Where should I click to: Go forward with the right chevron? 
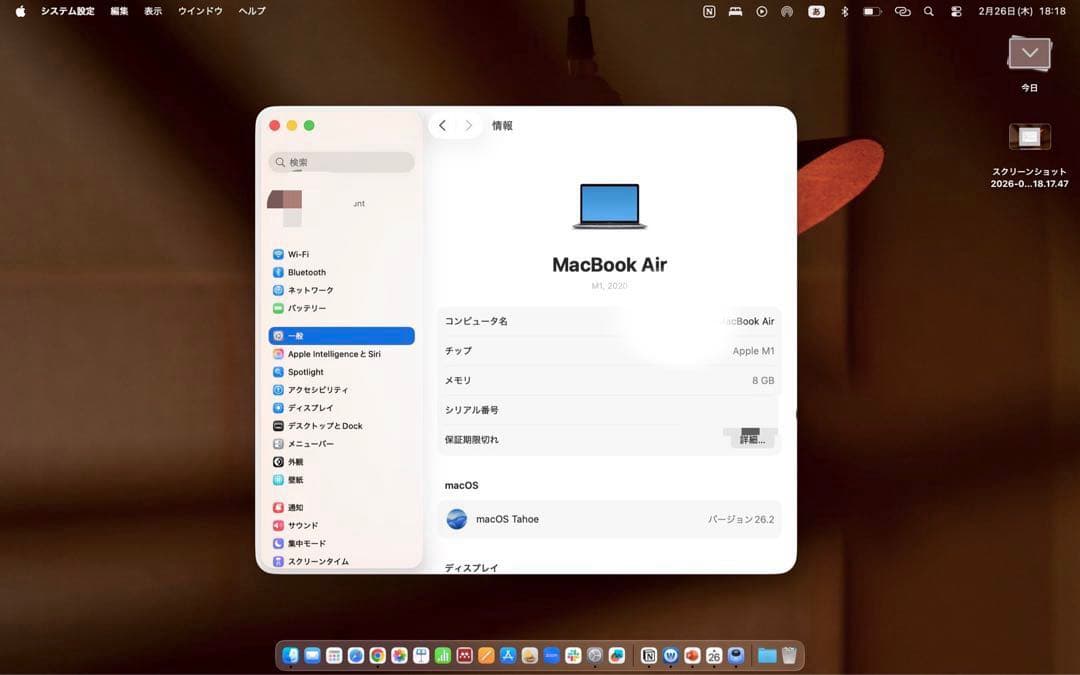click(x=468, y=125)
